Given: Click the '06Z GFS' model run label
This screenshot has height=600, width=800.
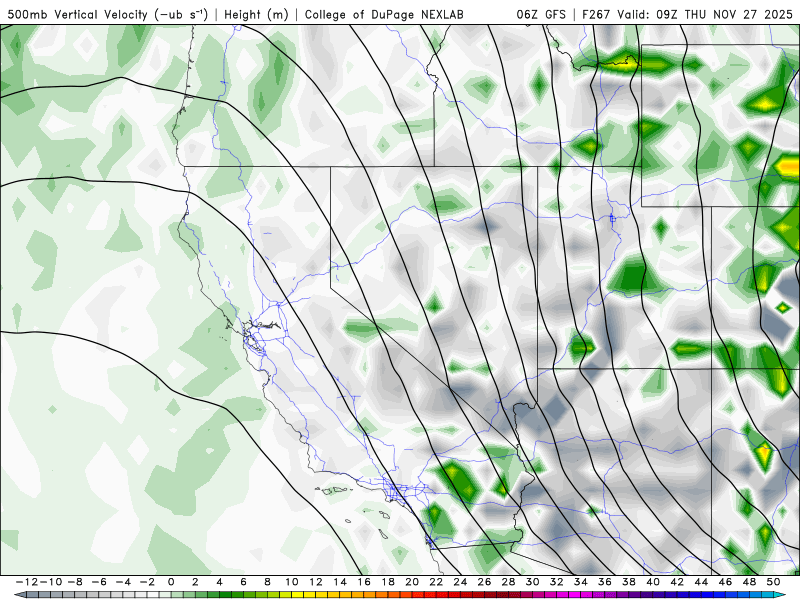Looking at the screenshot, I should tap(541, 14).
